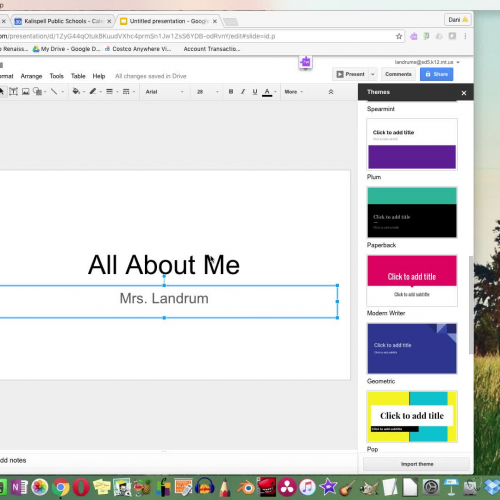This screenshot has height=500, width=500.
Task: Expand the Line tool dropdown arrow
Action: 62,92
